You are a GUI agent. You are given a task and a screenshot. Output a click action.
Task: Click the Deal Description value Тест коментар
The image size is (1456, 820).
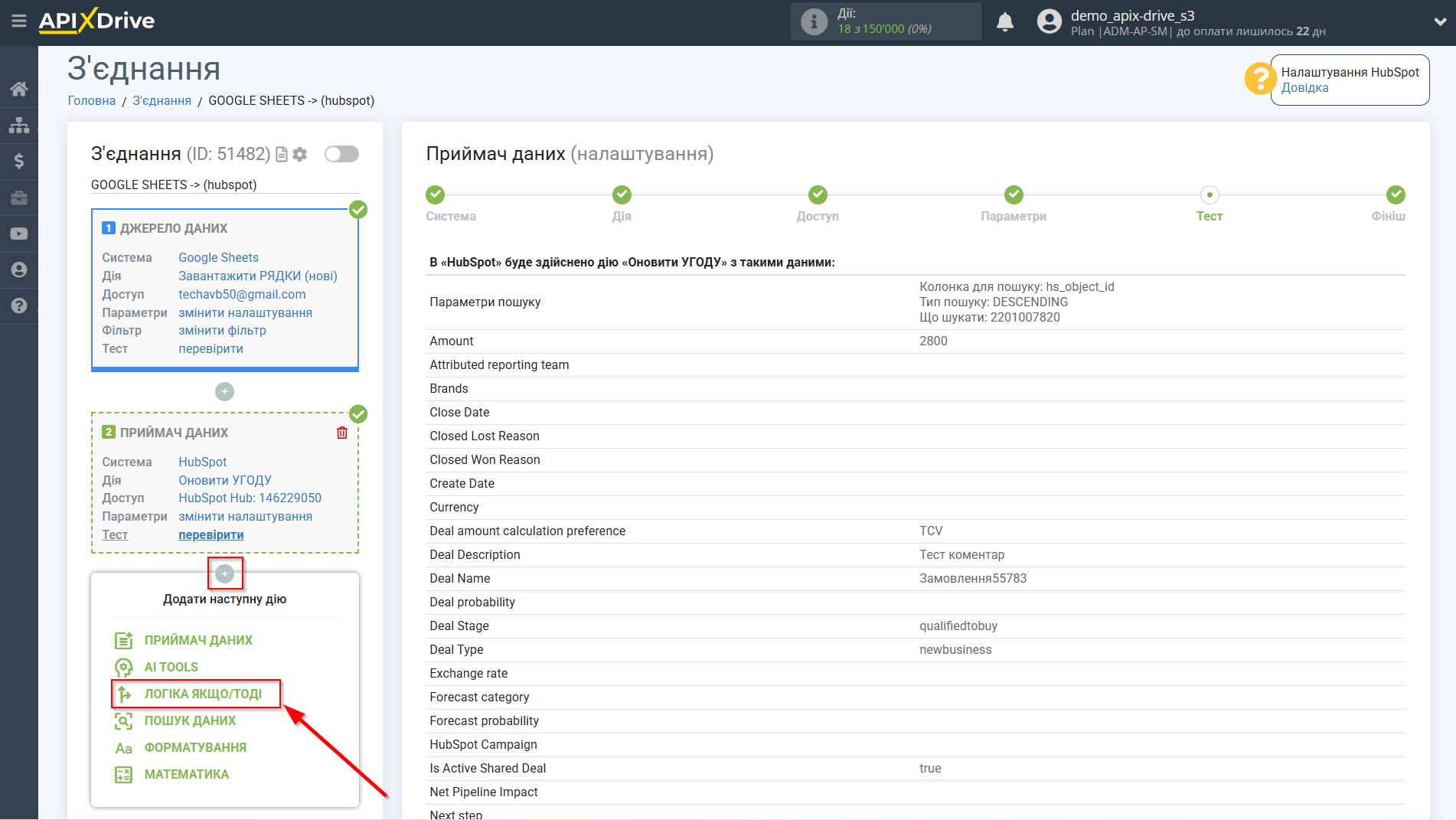click(x=961, y=554)
